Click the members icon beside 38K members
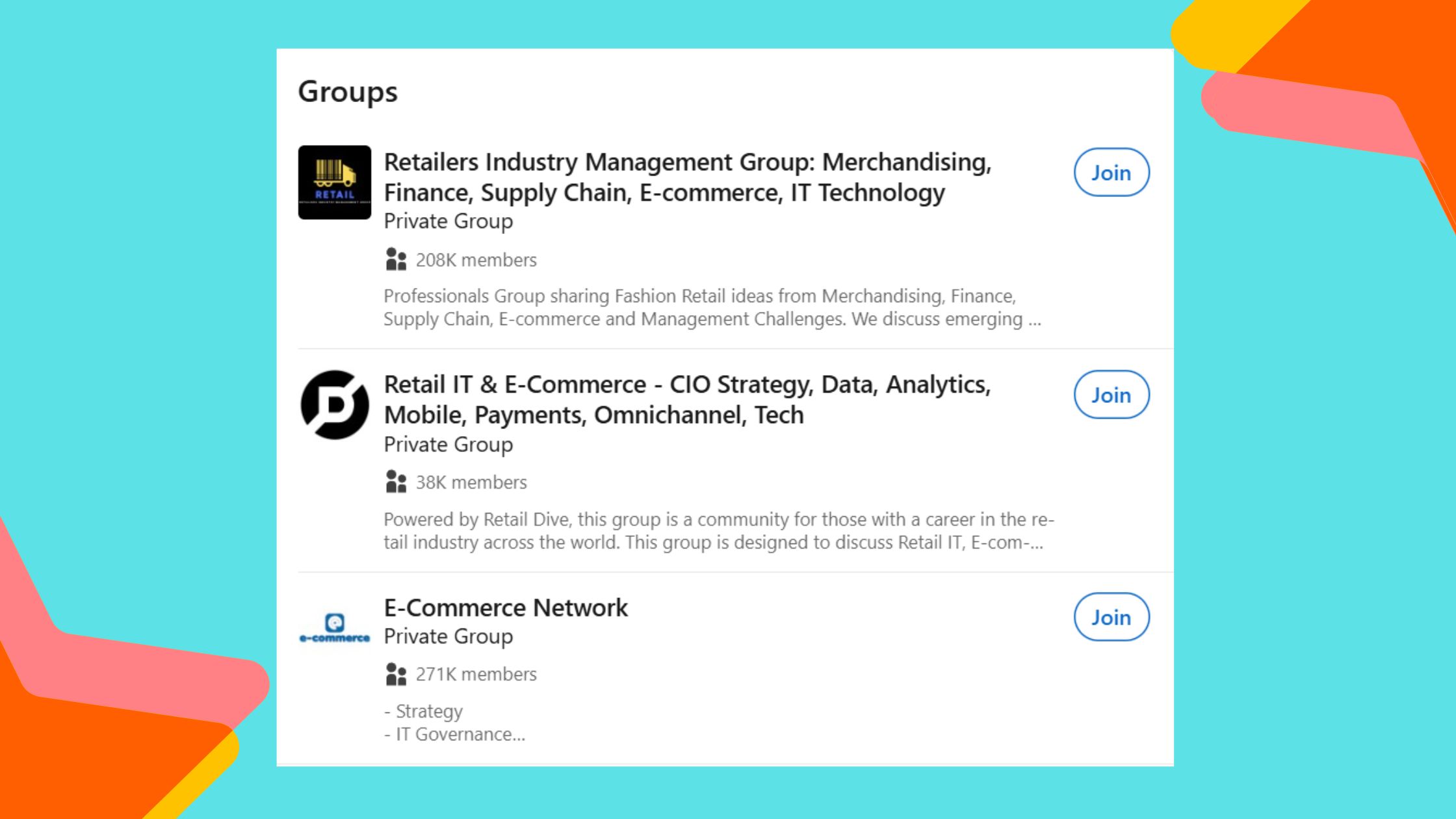The height and width of the screenshot is (819, 1456). 395,482
